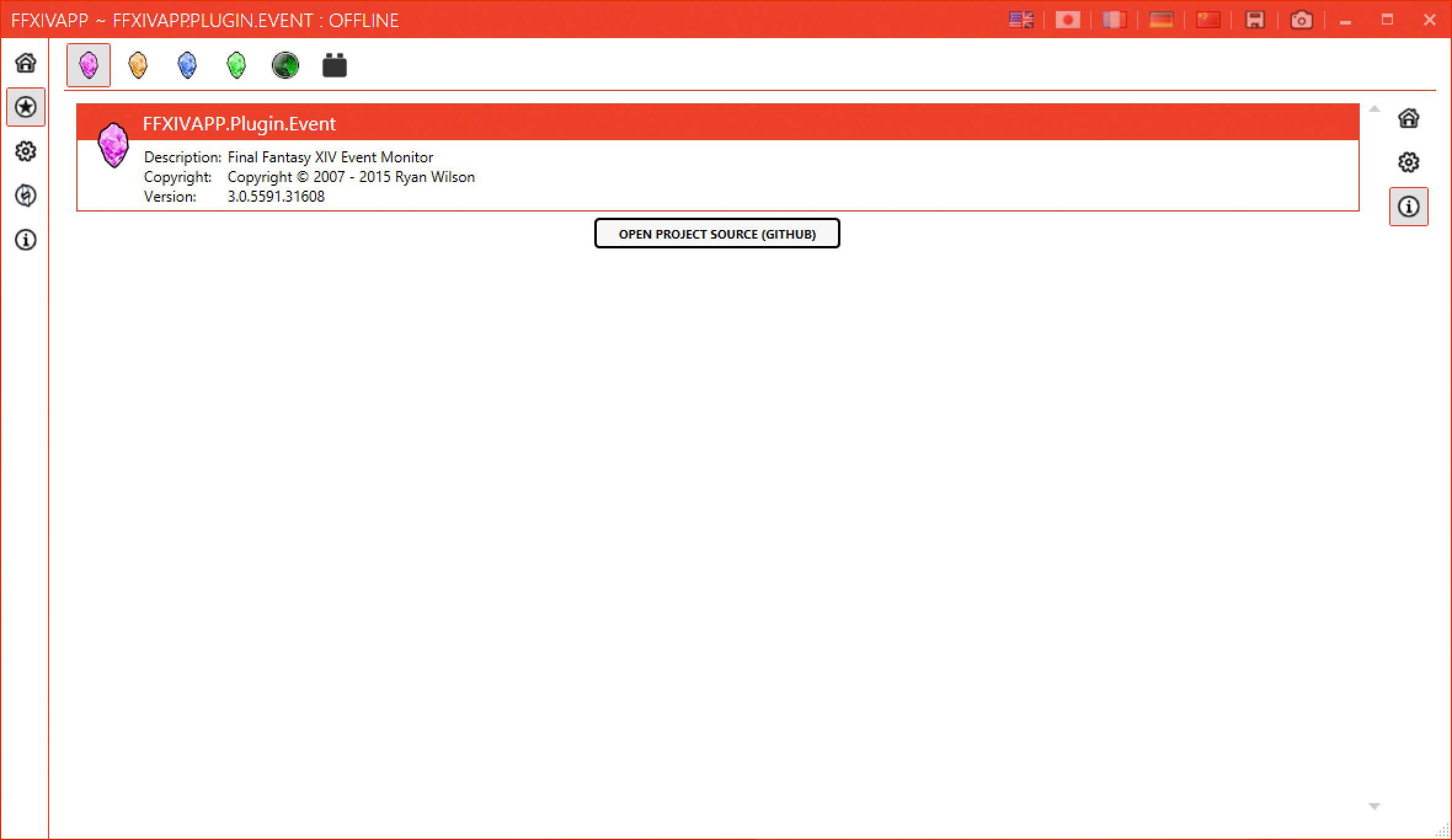Open the Home view in left sidebar
Image resolution: width=1452 pixels, height=840 pixels.
pyautogui.click(x=26, y=63)
